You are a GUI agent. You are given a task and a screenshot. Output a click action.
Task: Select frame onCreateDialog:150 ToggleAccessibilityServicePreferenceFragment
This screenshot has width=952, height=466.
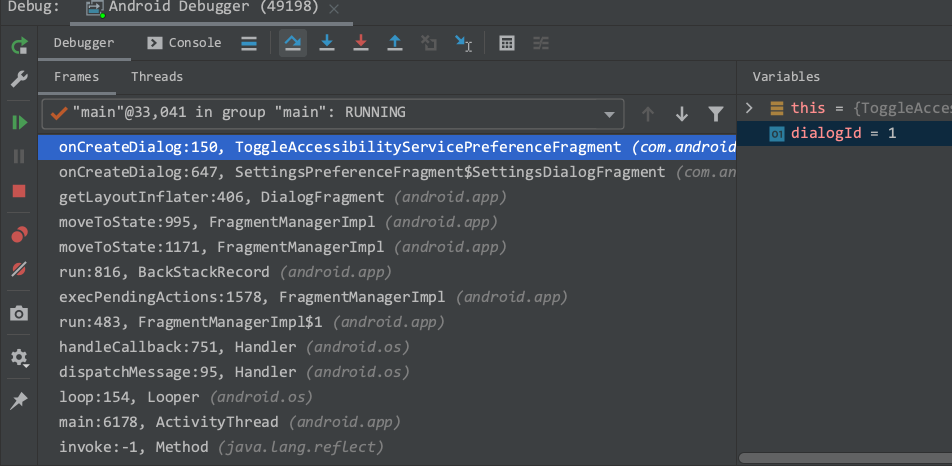pos(387,147)
